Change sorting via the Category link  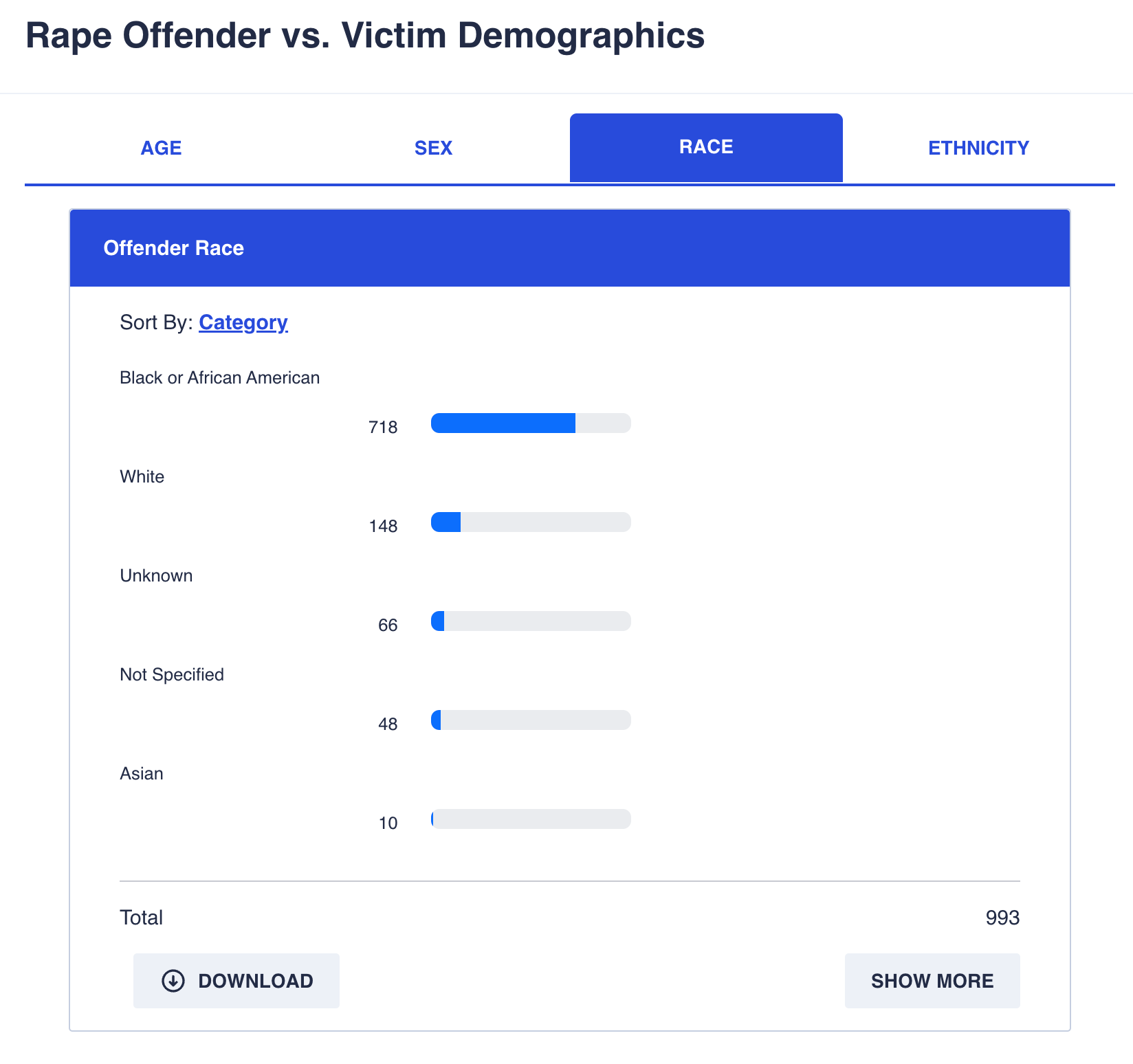tap(243, 322)
